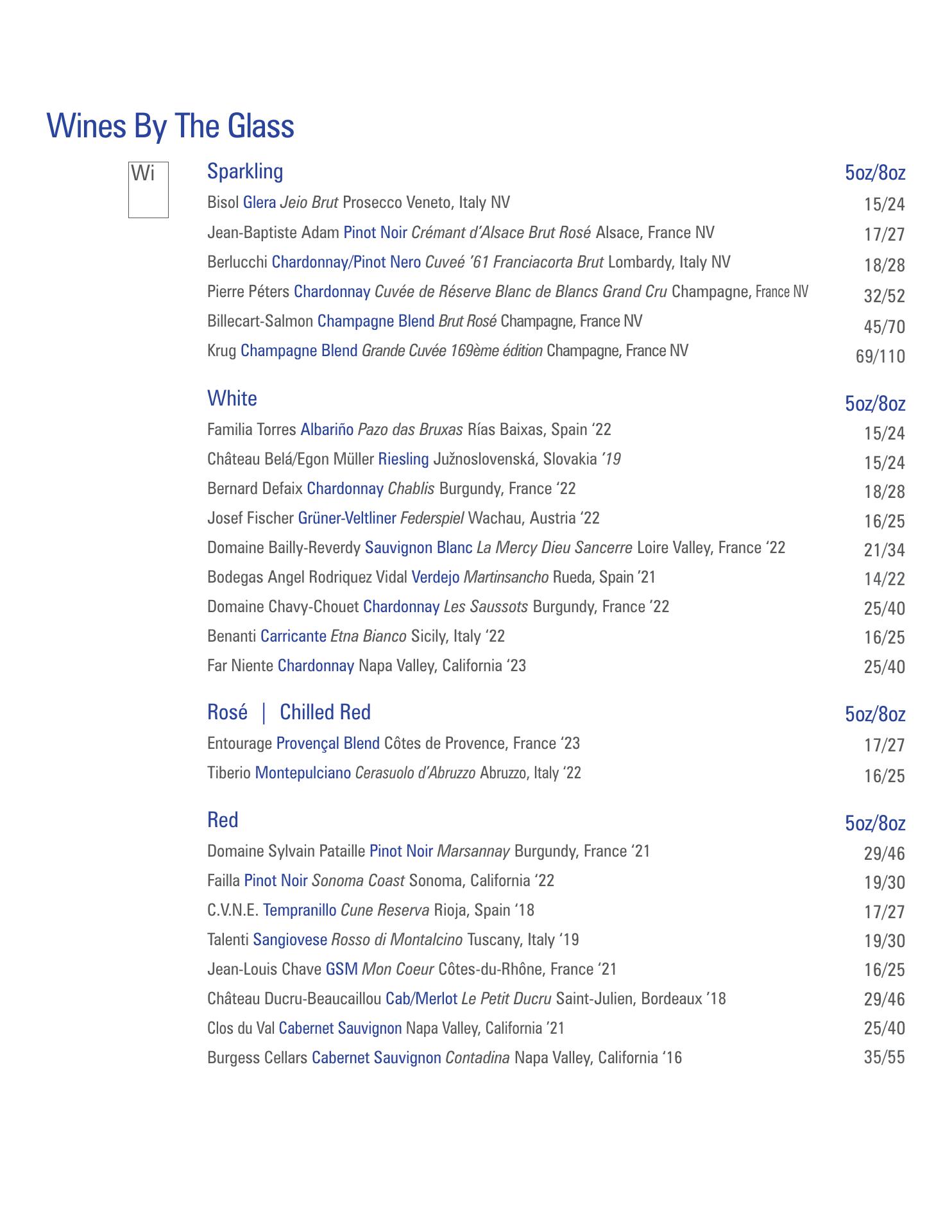The height and width of the screenshot is (1232, 952).
Task: Click the "Albariño" grape in Familia Torres row
Action: coord(327,429)
